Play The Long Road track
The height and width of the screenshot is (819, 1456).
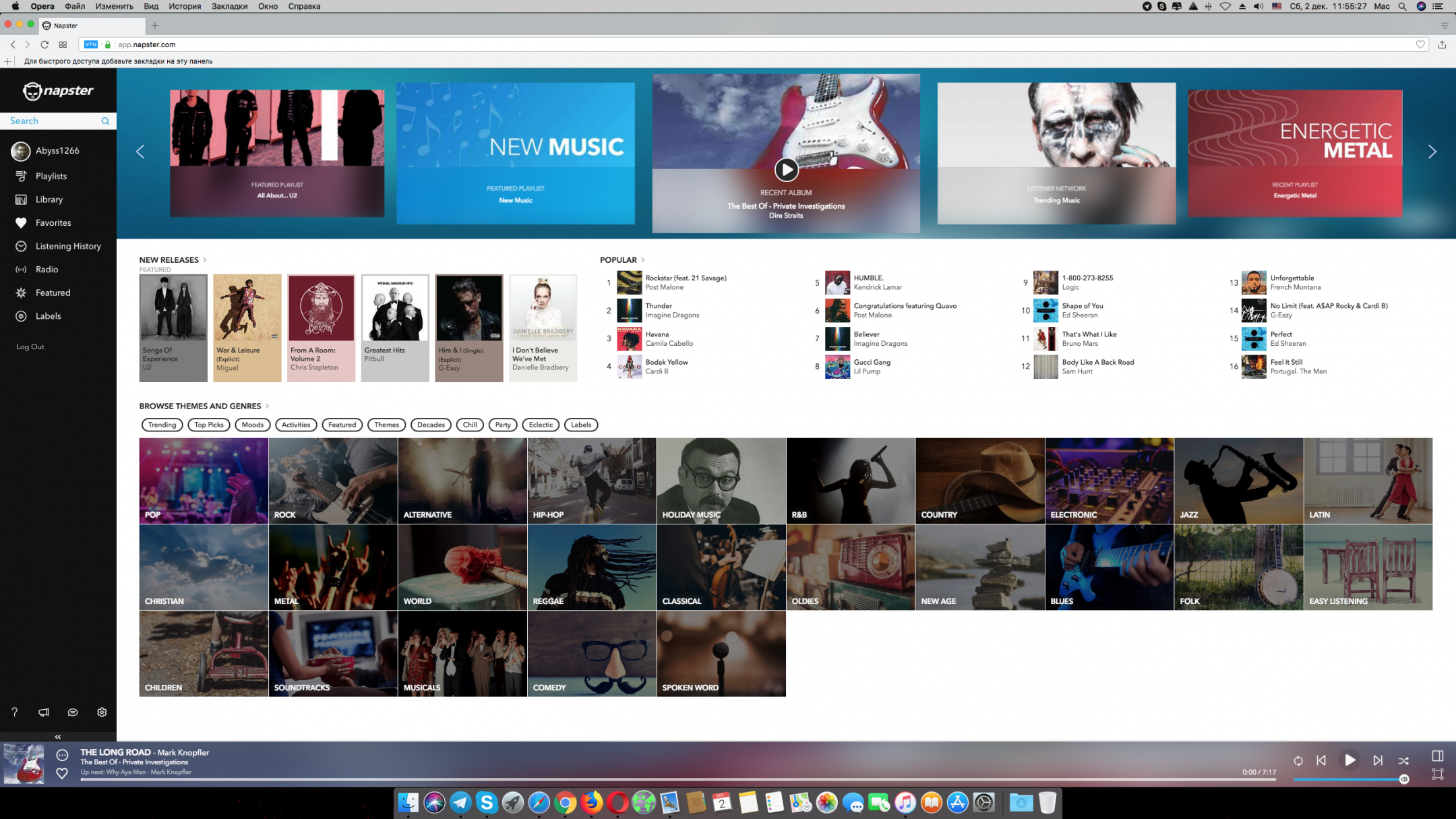tap(1349, 760)
